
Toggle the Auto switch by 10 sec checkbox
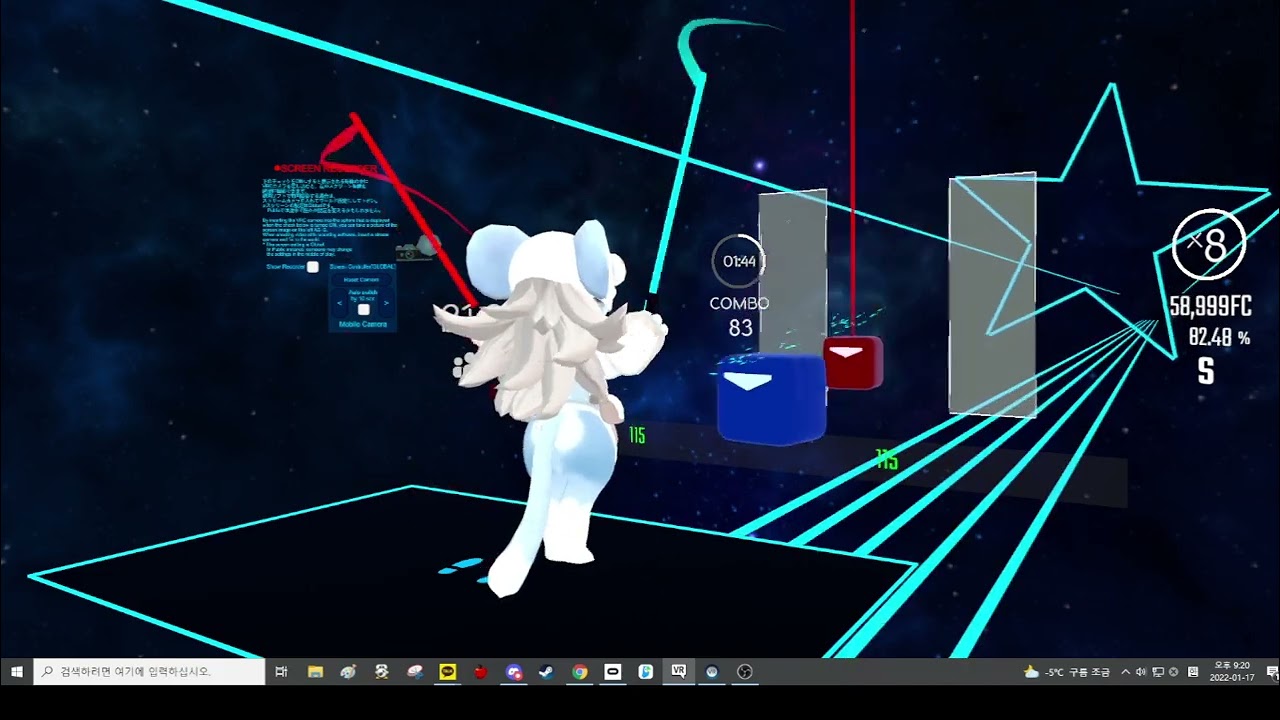[363, 310]
